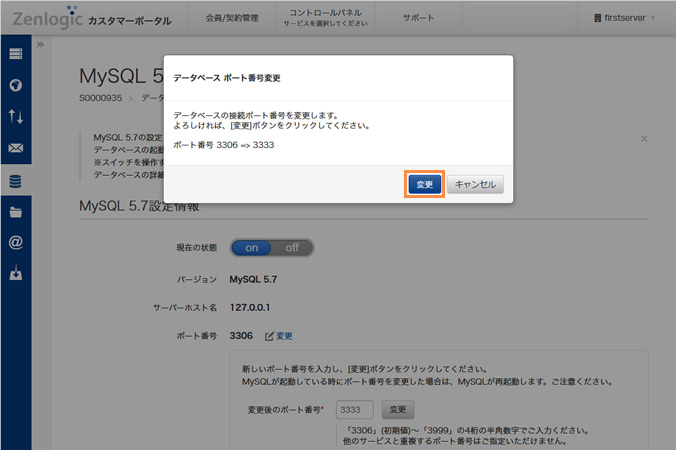Click version value MySQL 5.7

(x=253, y=279)
